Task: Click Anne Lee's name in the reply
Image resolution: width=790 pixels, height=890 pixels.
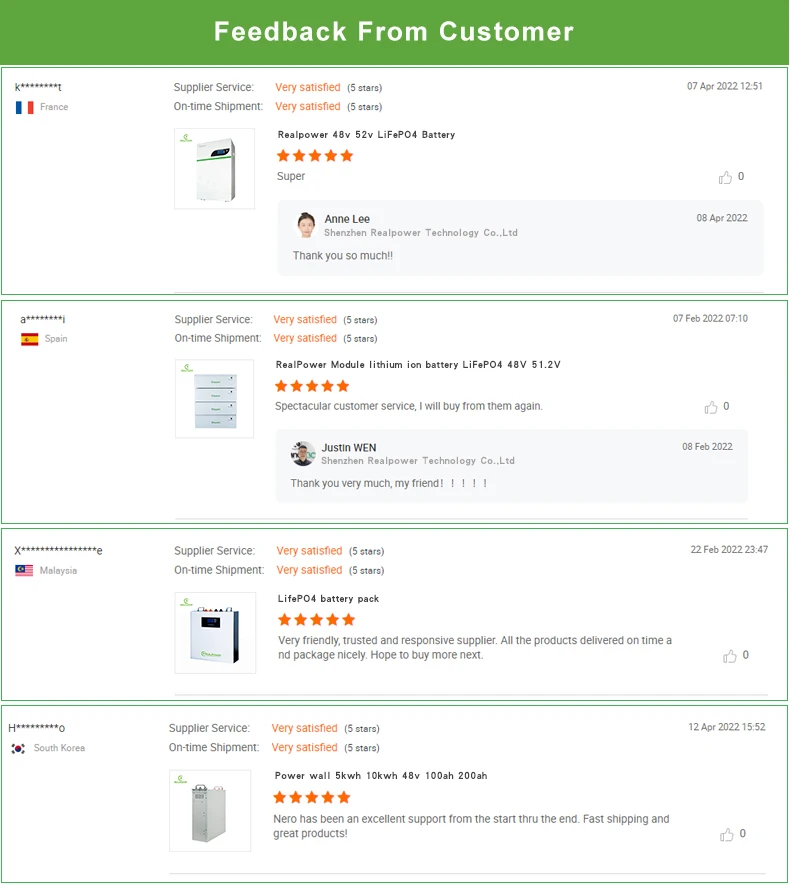Action: click(347, 219)
